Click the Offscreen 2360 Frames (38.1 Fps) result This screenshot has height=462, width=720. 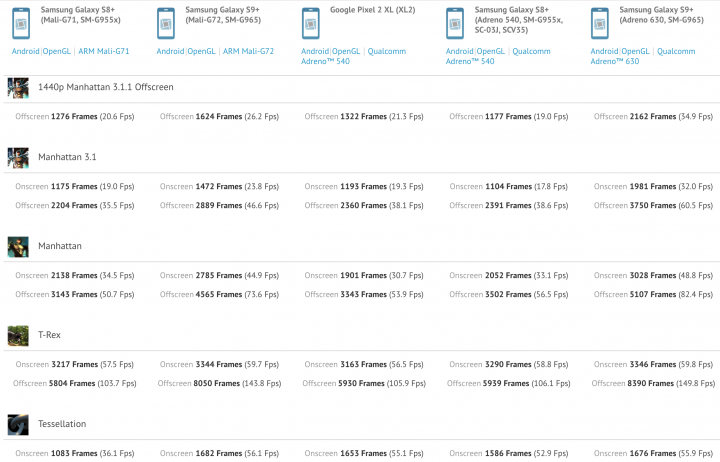tap(364, 205)
